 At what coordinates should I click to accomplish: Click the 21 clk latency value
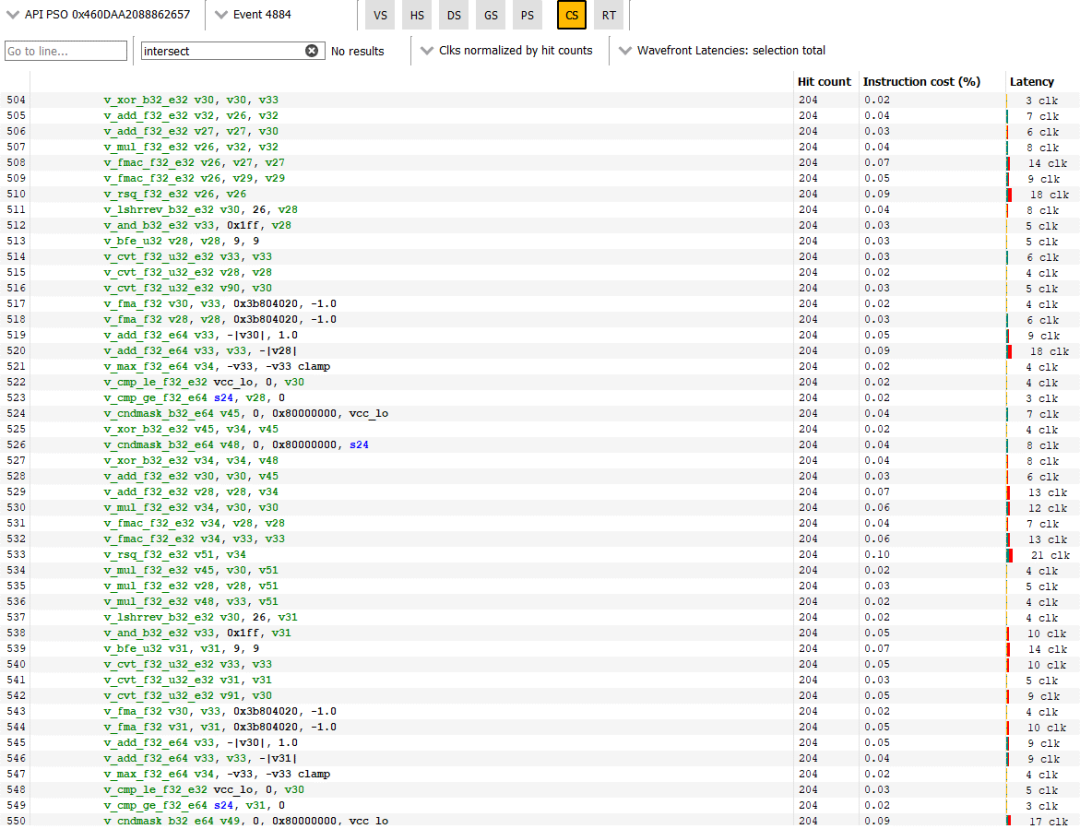coord(1050,555)
